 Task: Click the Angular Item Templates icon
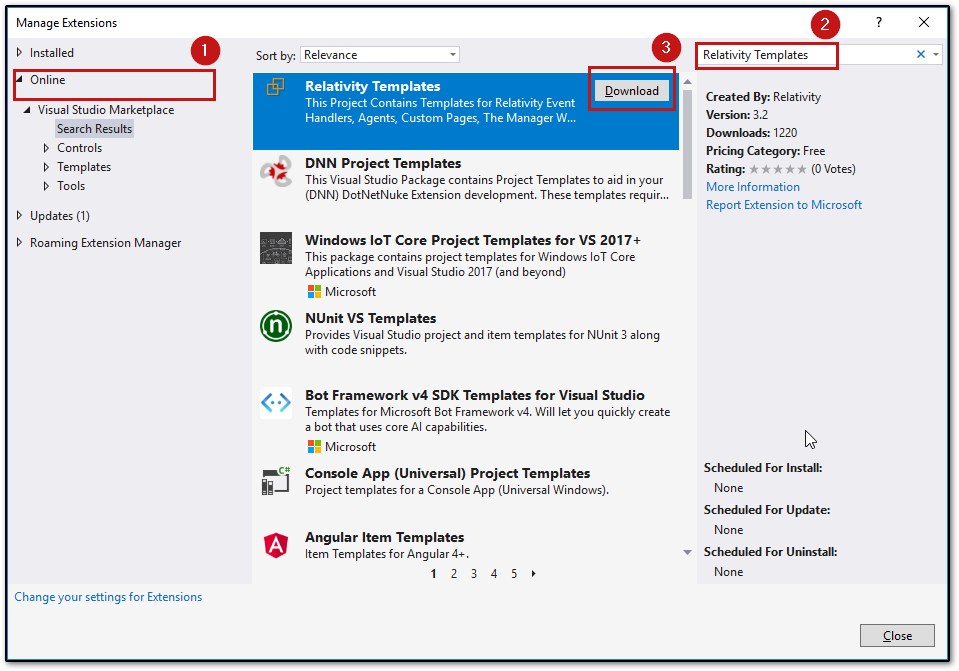(x=276, y=545)
